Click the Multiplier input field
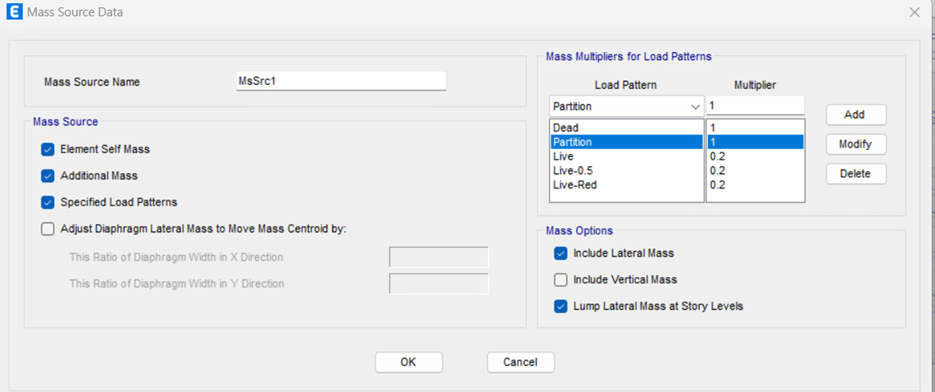 click(756, 106)
